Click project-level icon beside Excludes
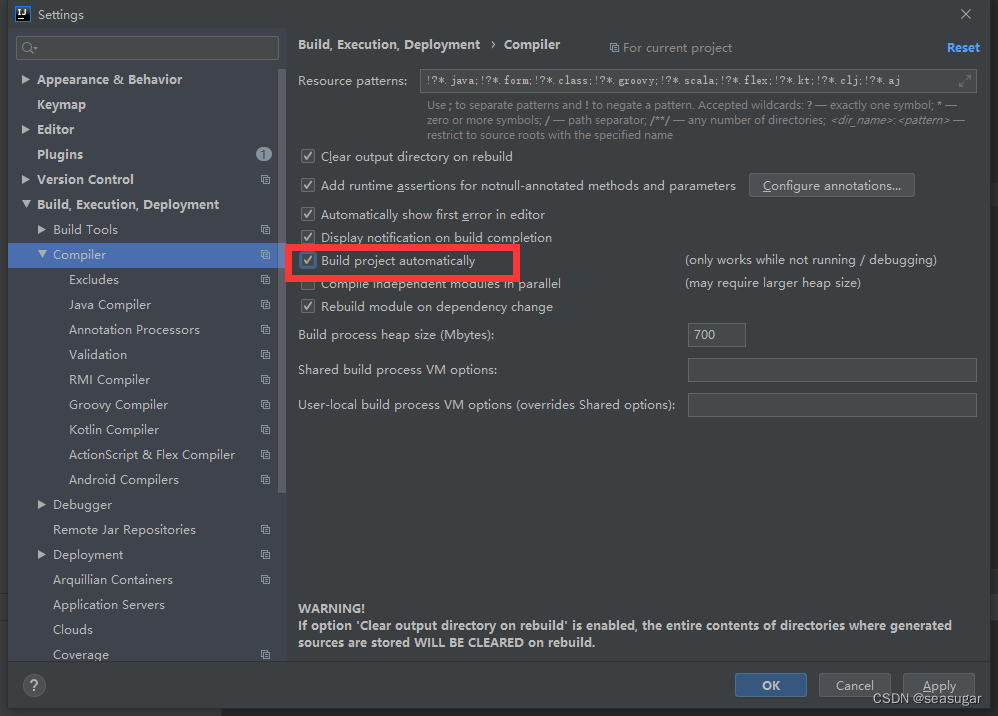Viewport: 998px width, 716px height. [265, 279]
